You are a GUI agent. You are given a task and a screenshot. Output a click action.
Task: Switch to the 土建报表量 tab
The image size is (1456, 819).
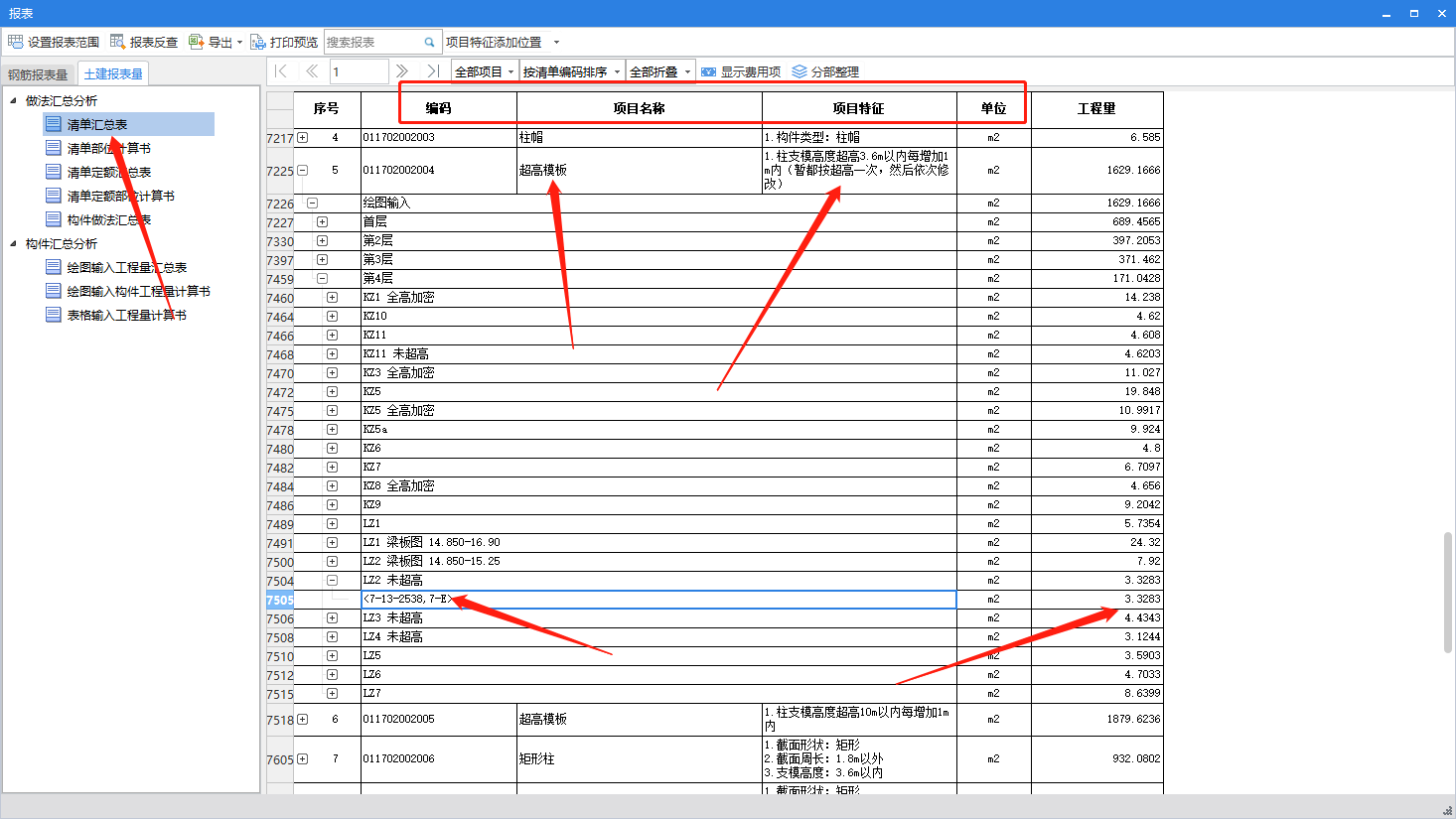pyautogui.click(x=113, y=73)
